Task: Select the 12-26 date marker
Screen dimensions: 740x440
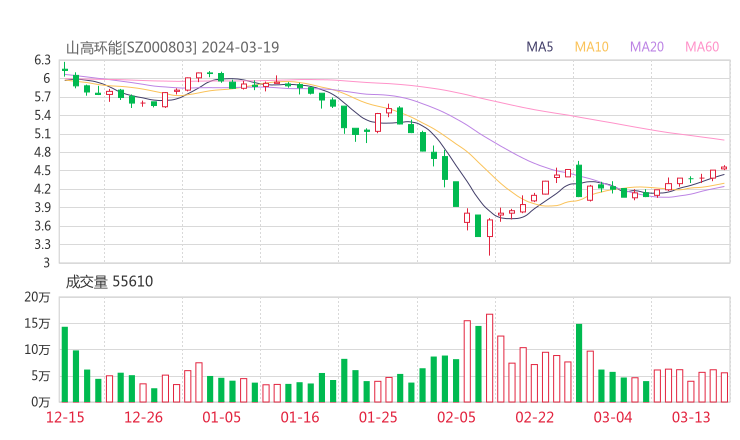Action: pos(143,417)
